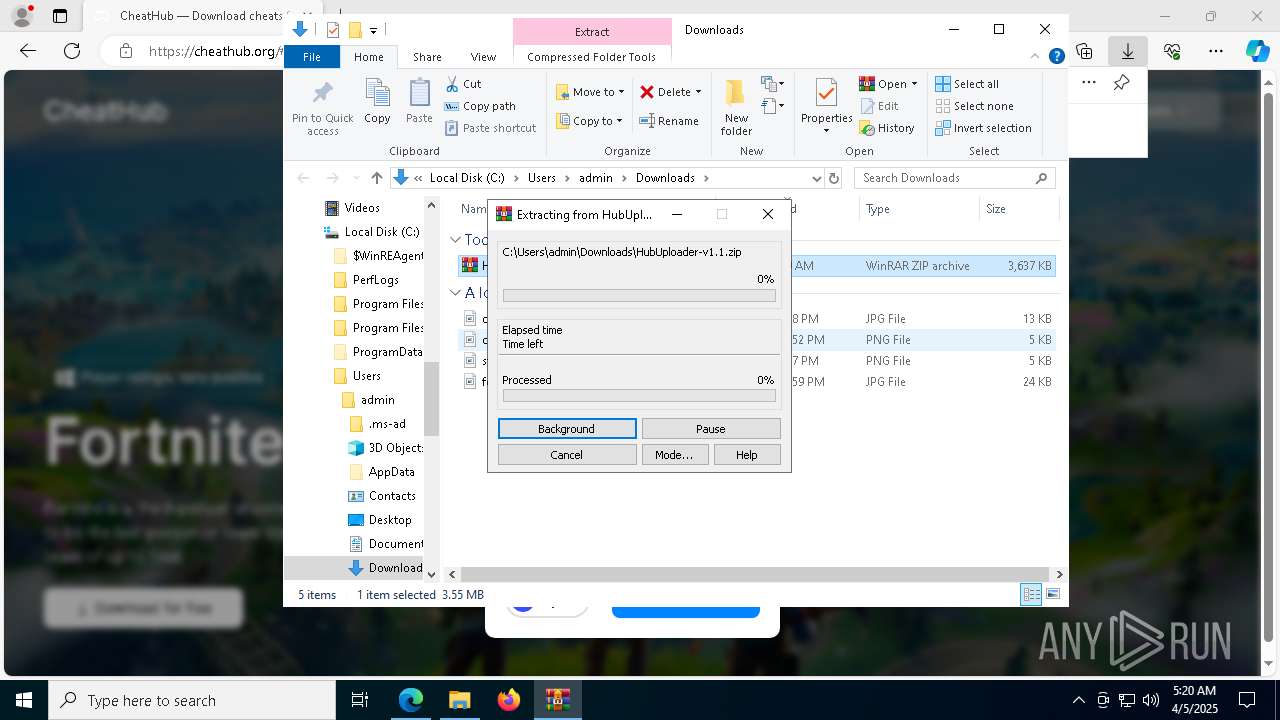
Task: Click the Refresh address bar icon
Action: (835, 178)
